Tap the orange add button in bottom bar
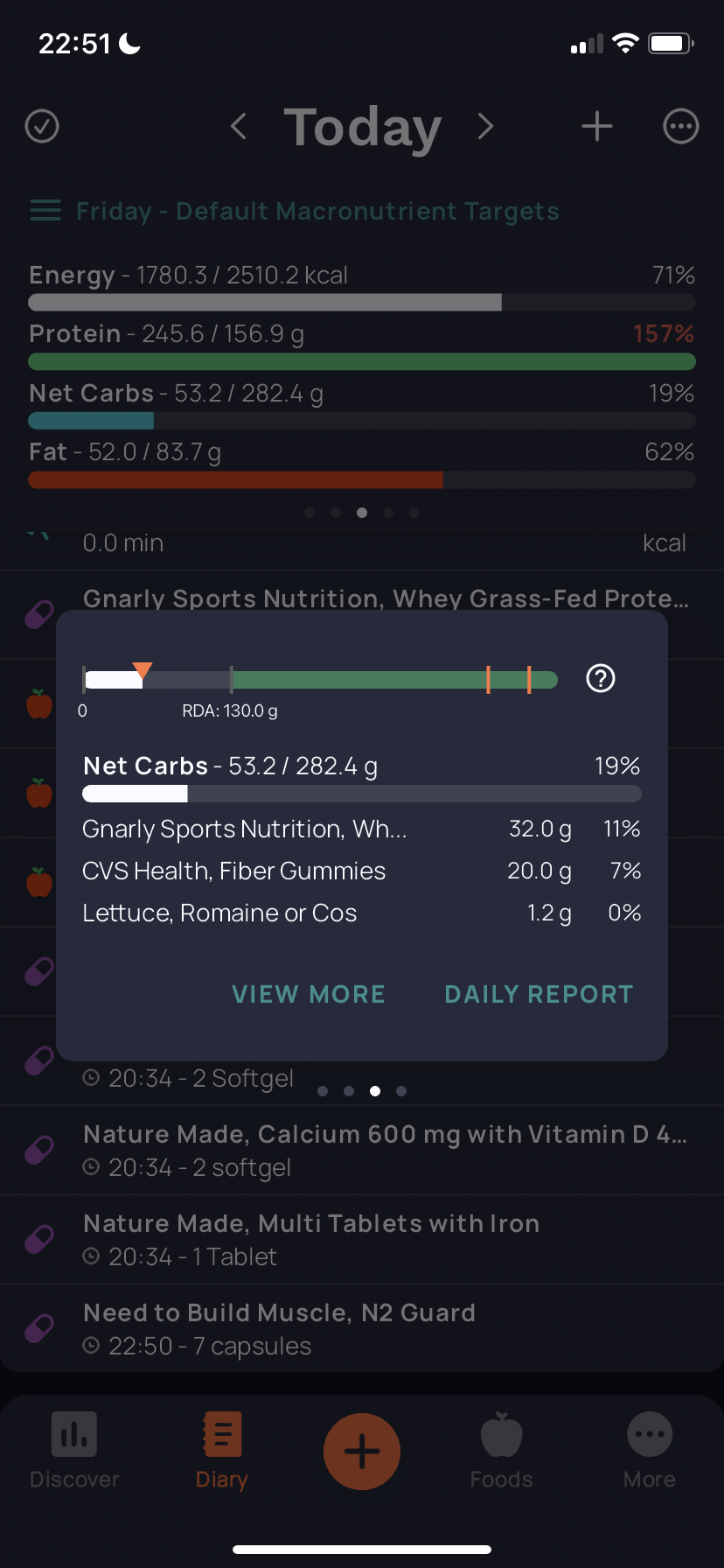The height and width of the screenshot is (1568, 724). click(x=362, y=1452)
